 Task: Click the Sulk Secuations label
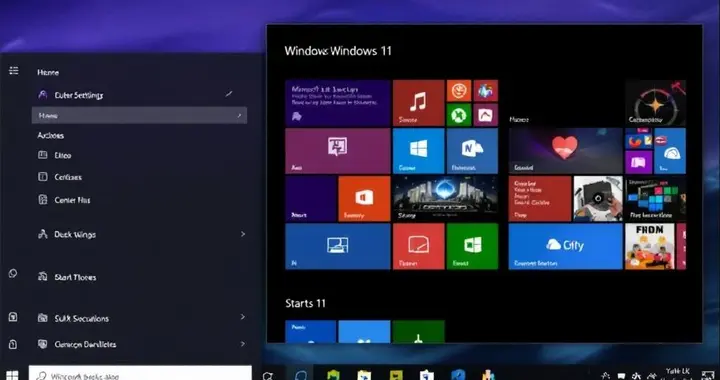point(81,319)
